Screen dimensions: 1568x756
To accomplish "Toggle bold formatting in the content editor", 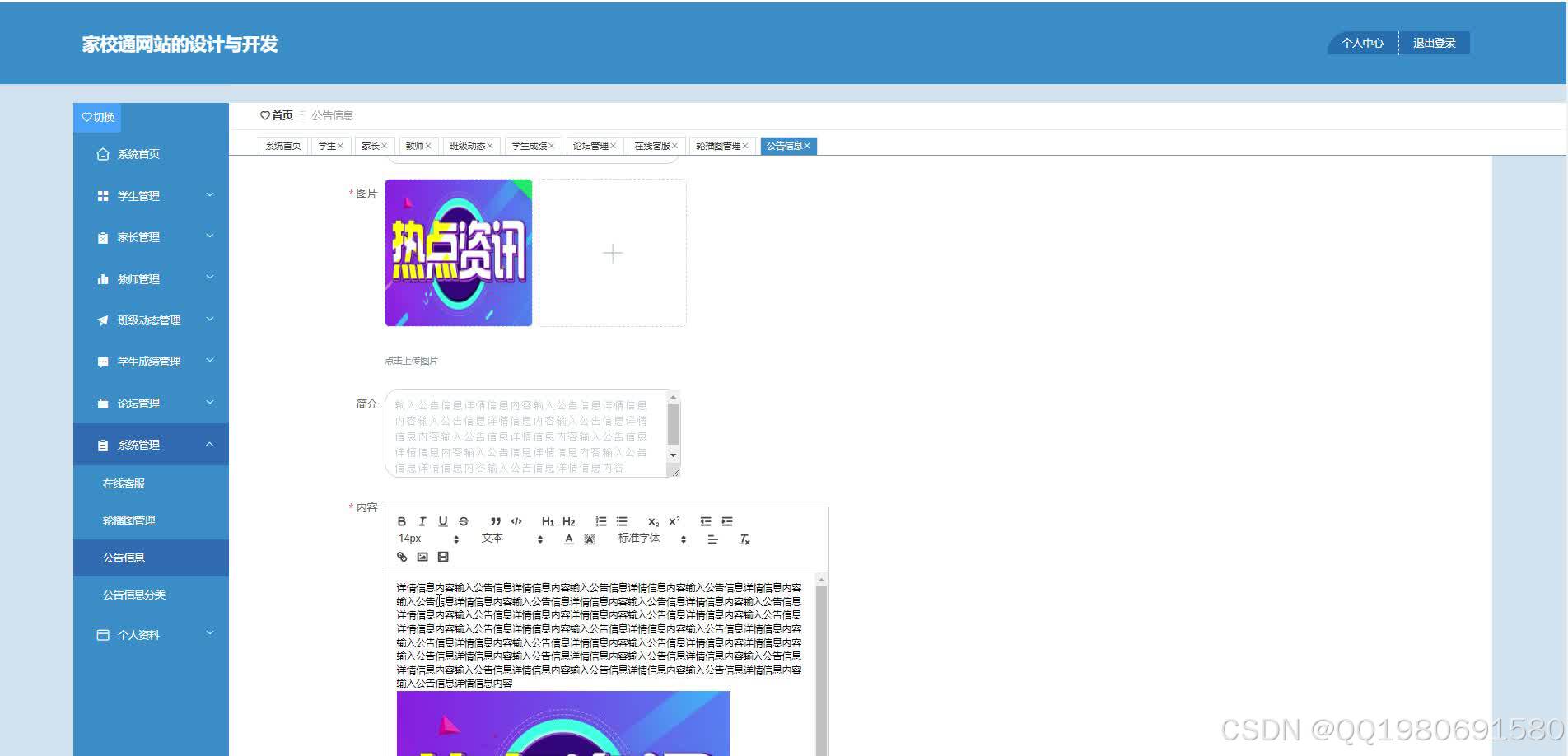I will 402,521.
